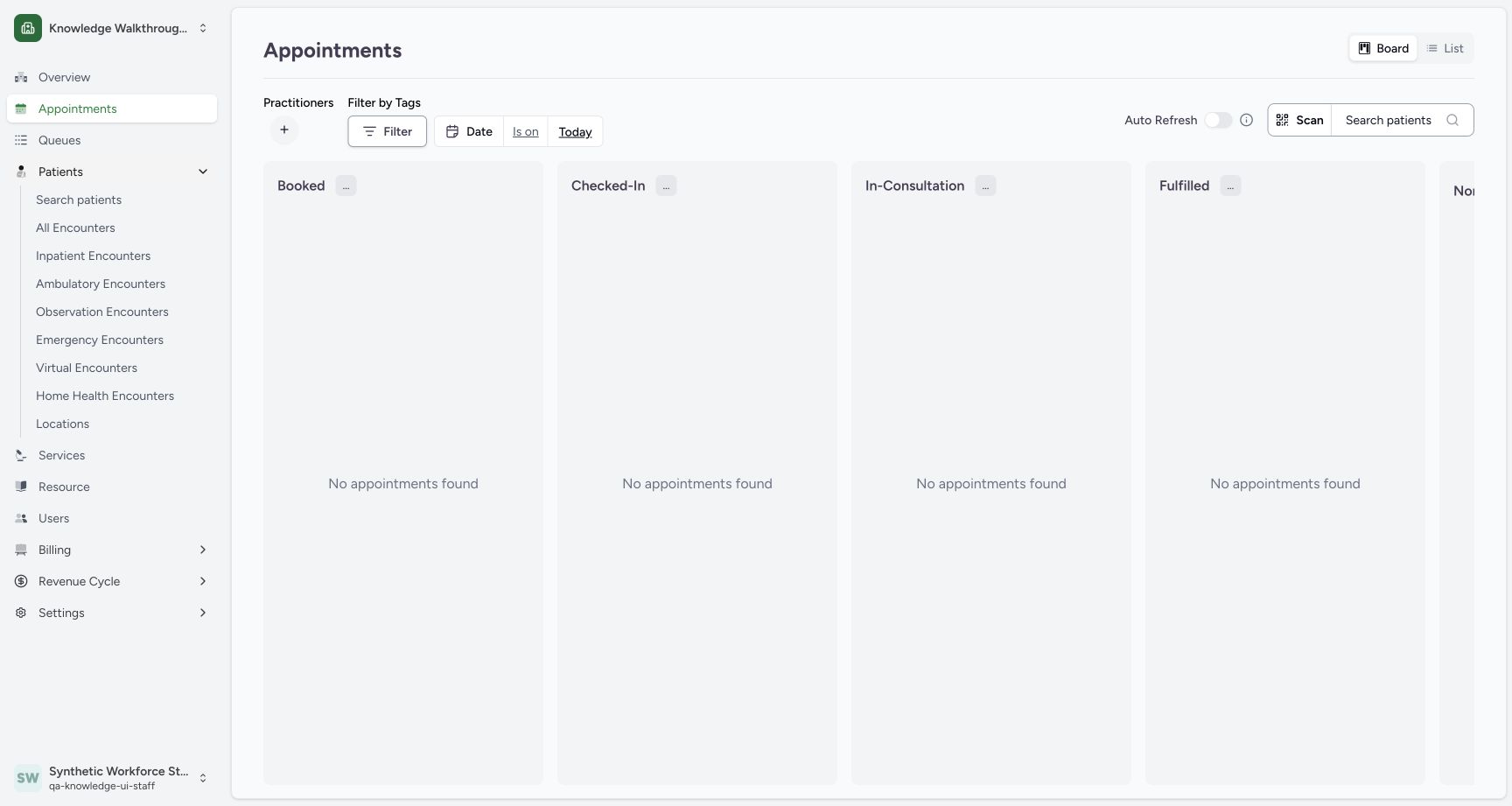Click the Billing sidebar icon

coord(21,550)
